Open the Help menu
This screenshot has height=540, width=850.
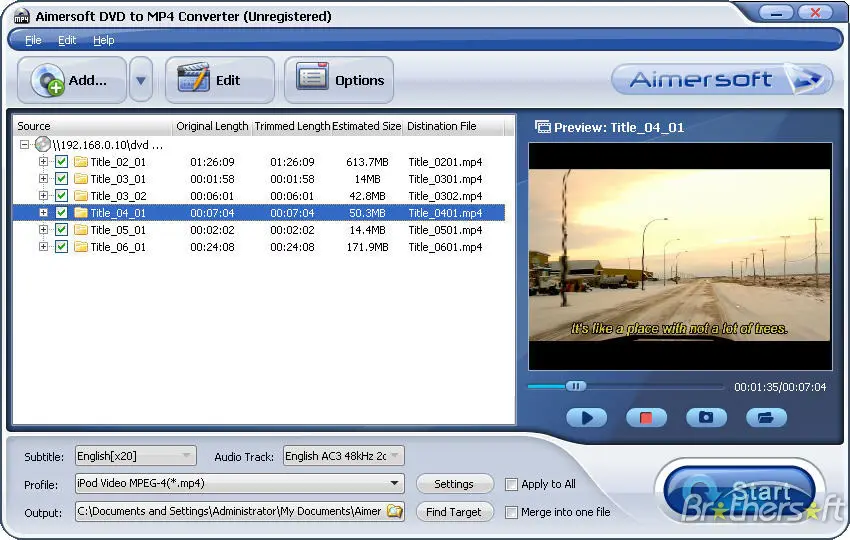coord(104,40)
